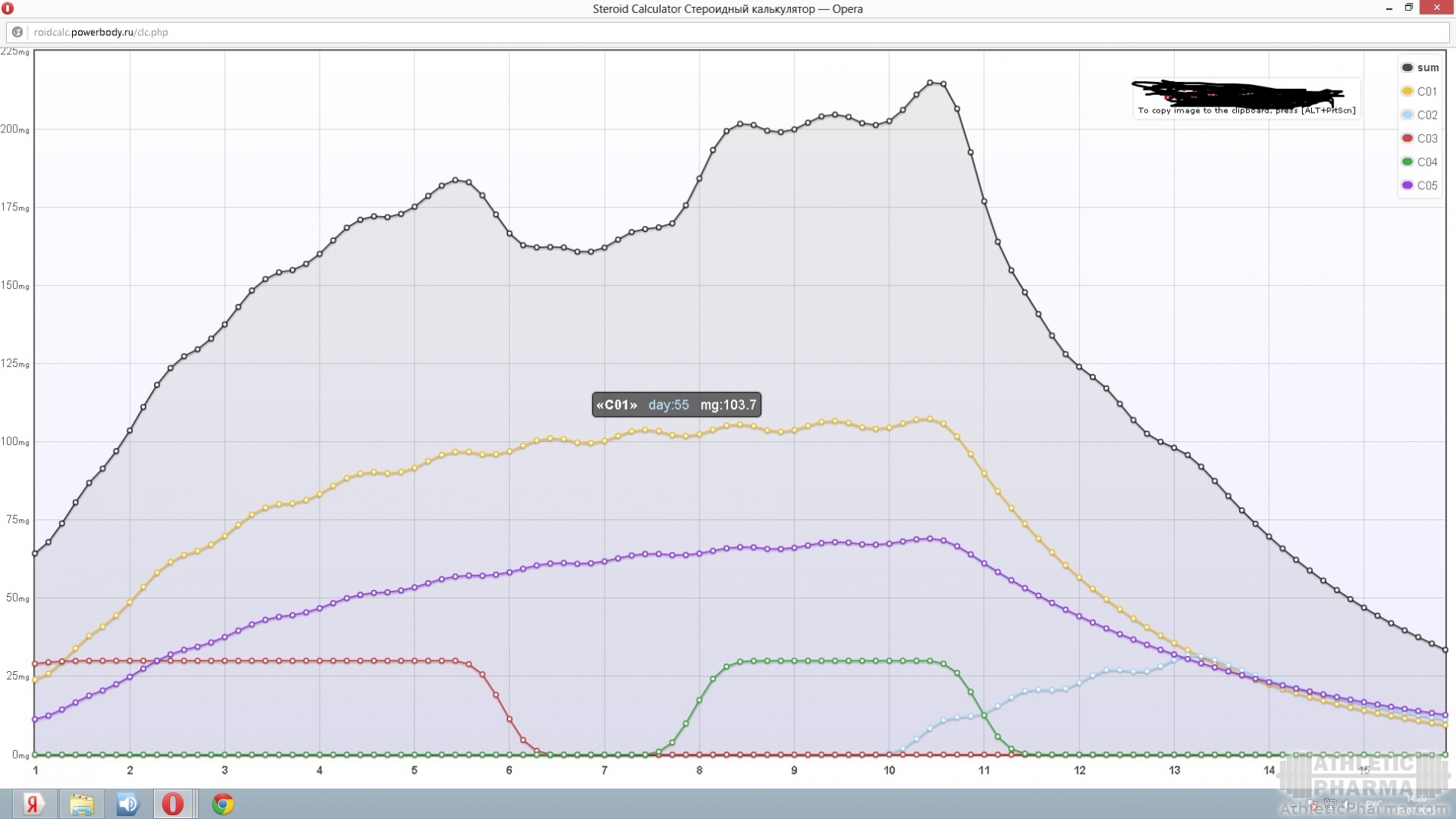Open File Explorer from the taskbar

point(81,804)
